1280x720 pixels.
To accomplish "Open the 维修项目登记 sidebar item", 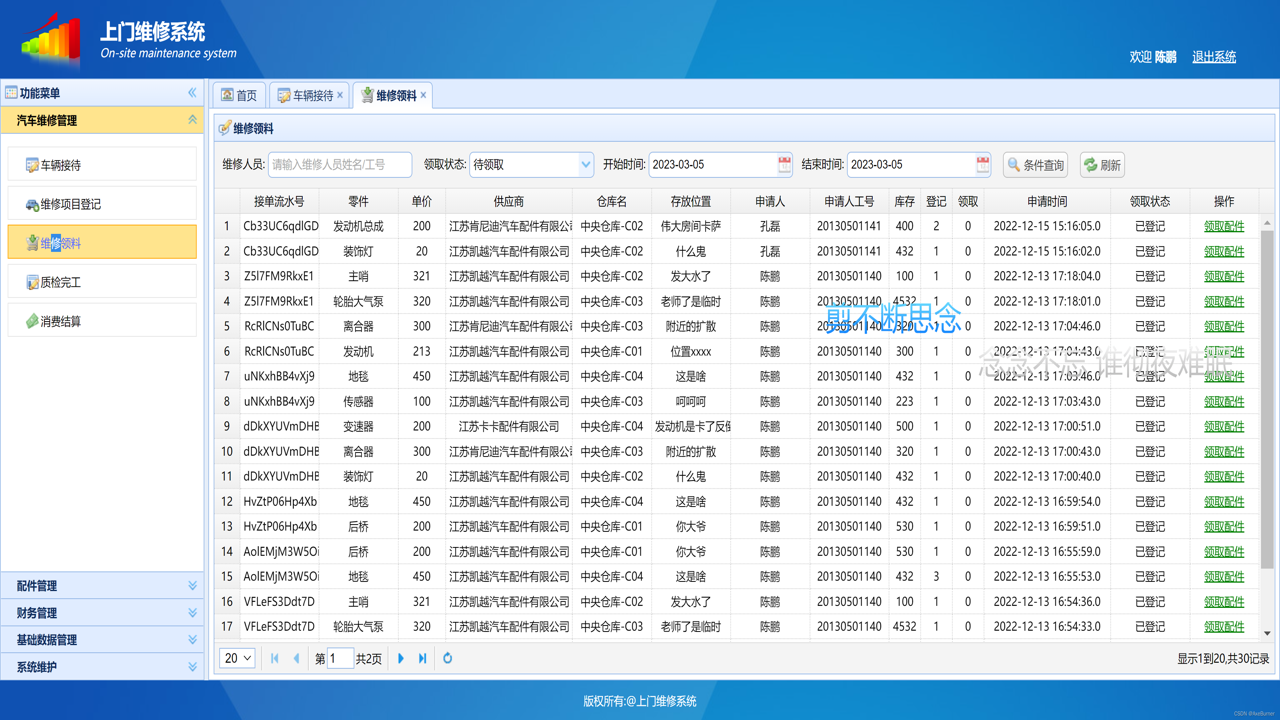I will [x=102, y=204].
